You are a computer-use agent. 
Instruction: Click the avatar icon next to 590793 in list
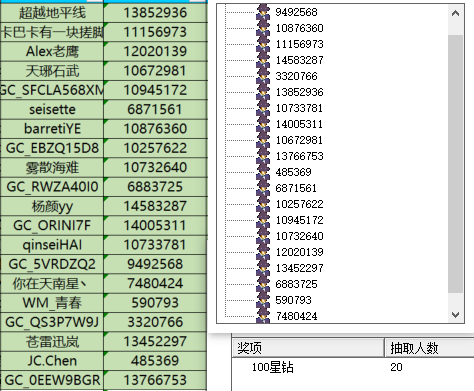click(263, 300)
